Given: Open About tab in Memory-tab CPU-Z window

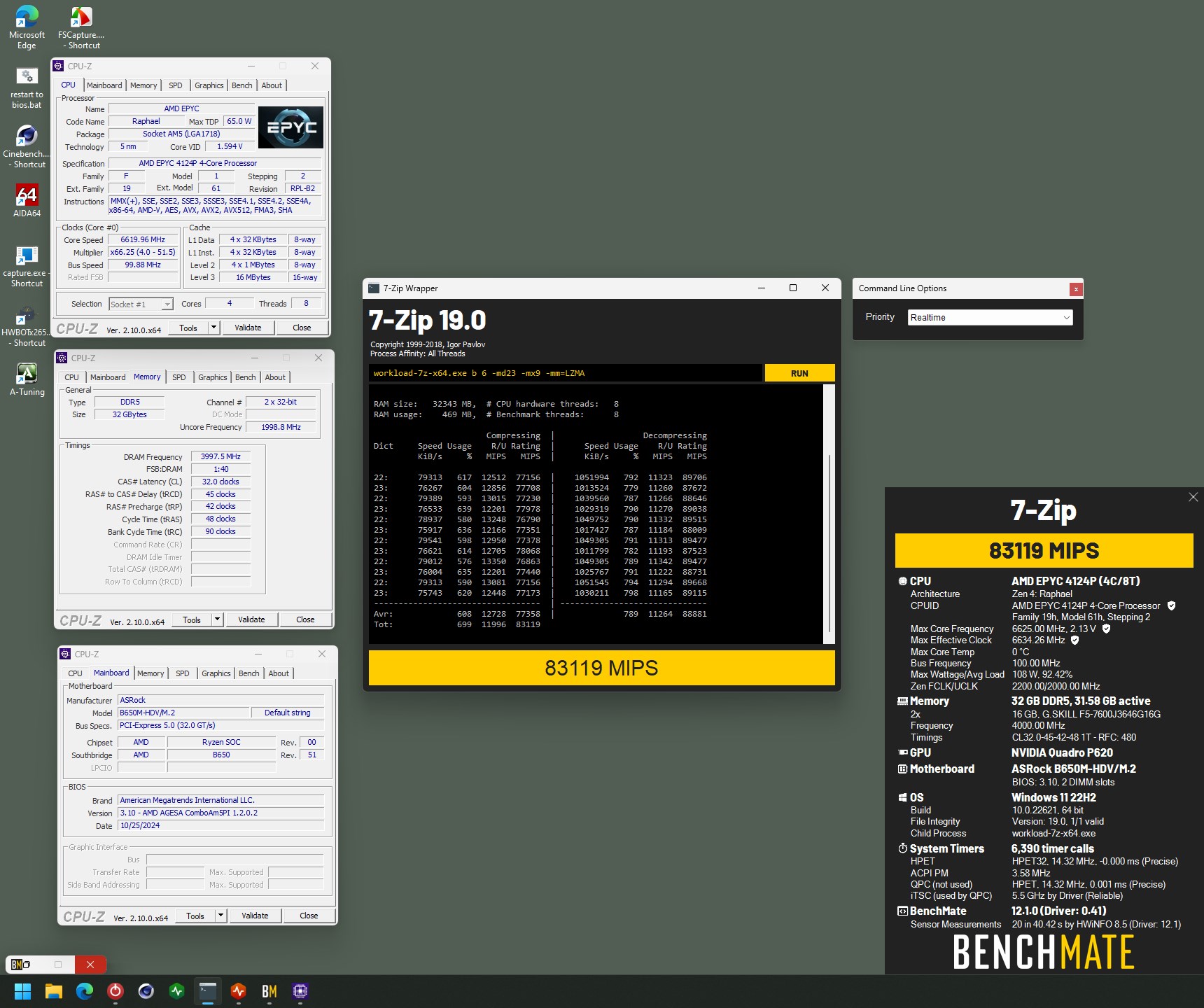Looking at the screenshot, I should pyautogui.click(x=275, y=377).
